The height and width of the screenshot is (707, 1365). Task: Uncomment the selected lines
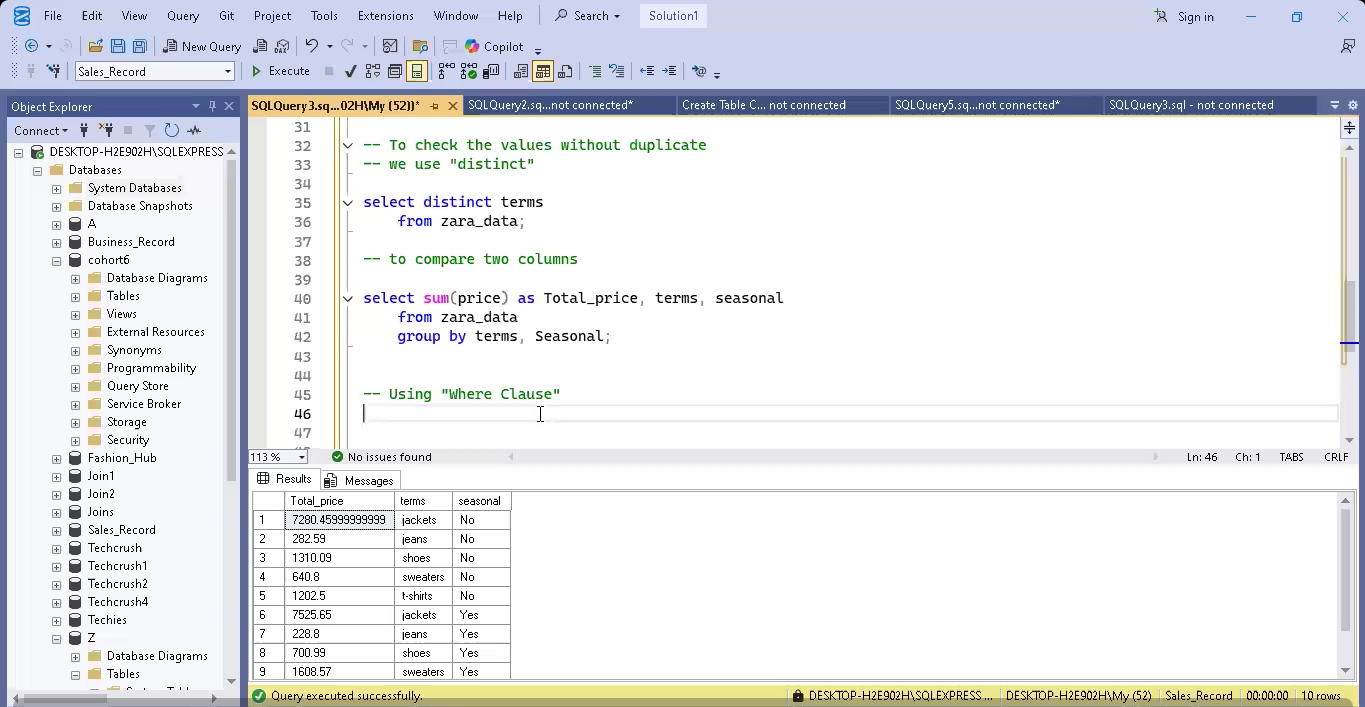tap(617, 71)
